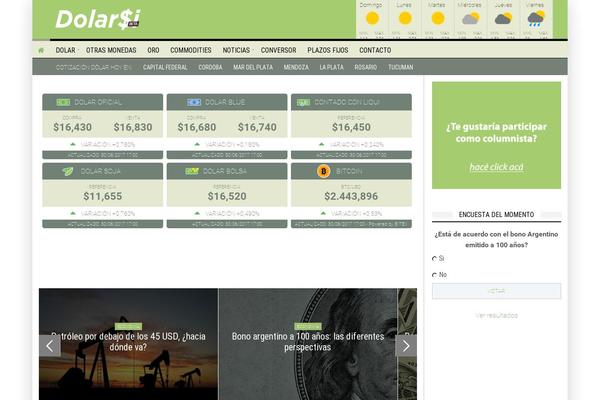The height and width of the screenshot is (400, 600).
Task: Open the Commodities menu
Action: [191, 50]
